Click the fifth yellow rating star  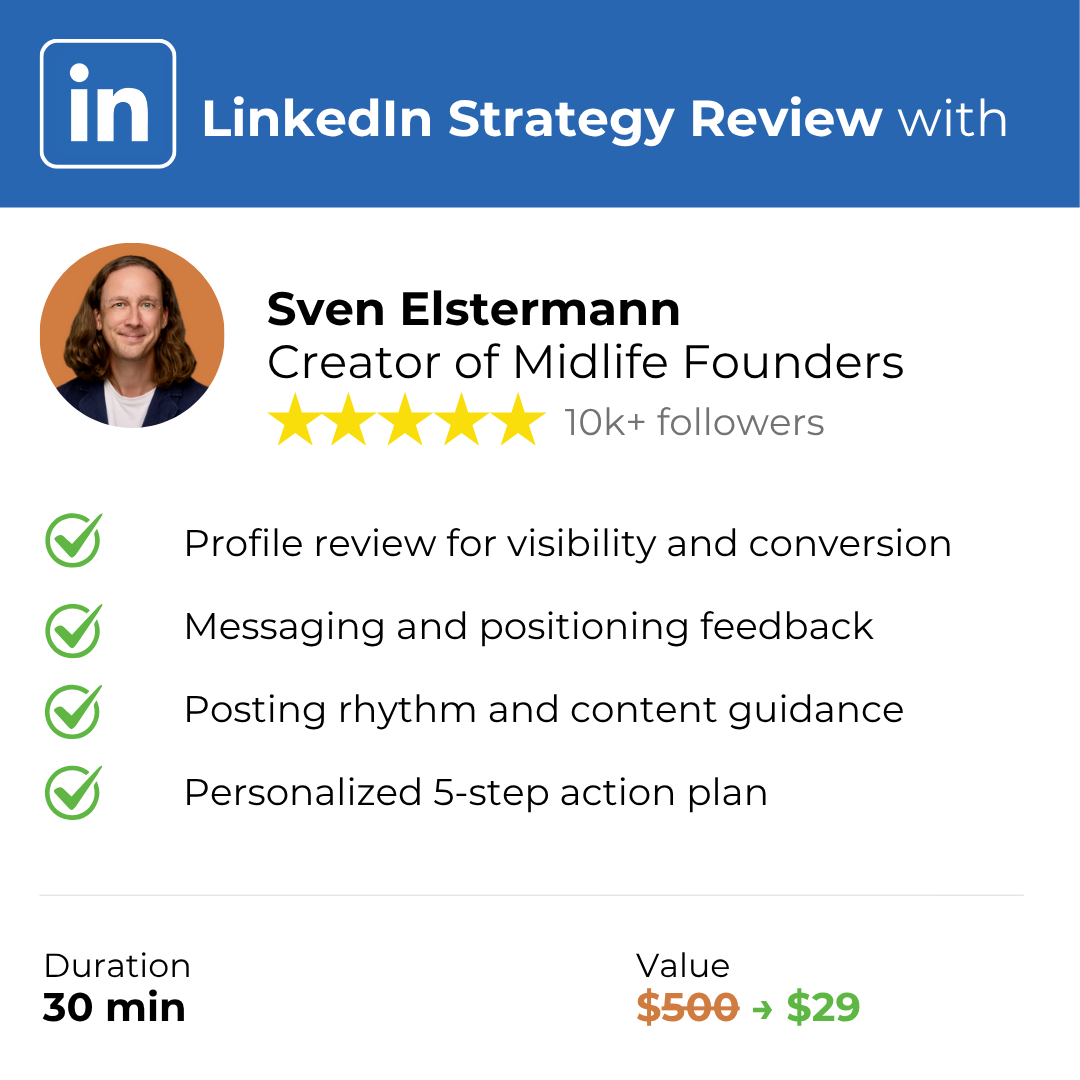pos(518,419)
